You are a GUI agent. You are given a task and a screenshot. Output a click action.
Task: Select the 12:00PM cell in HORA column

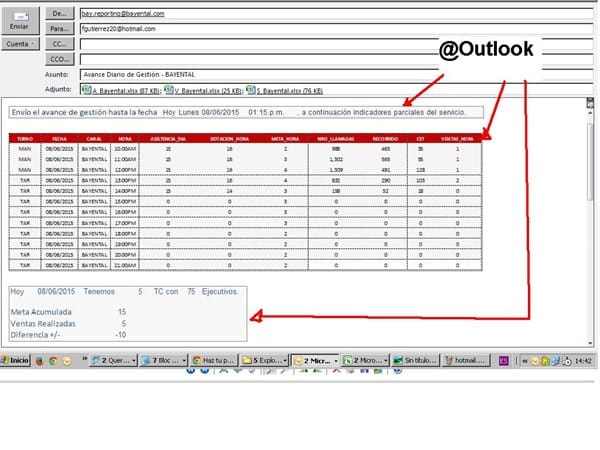click(x=125, y=170)
